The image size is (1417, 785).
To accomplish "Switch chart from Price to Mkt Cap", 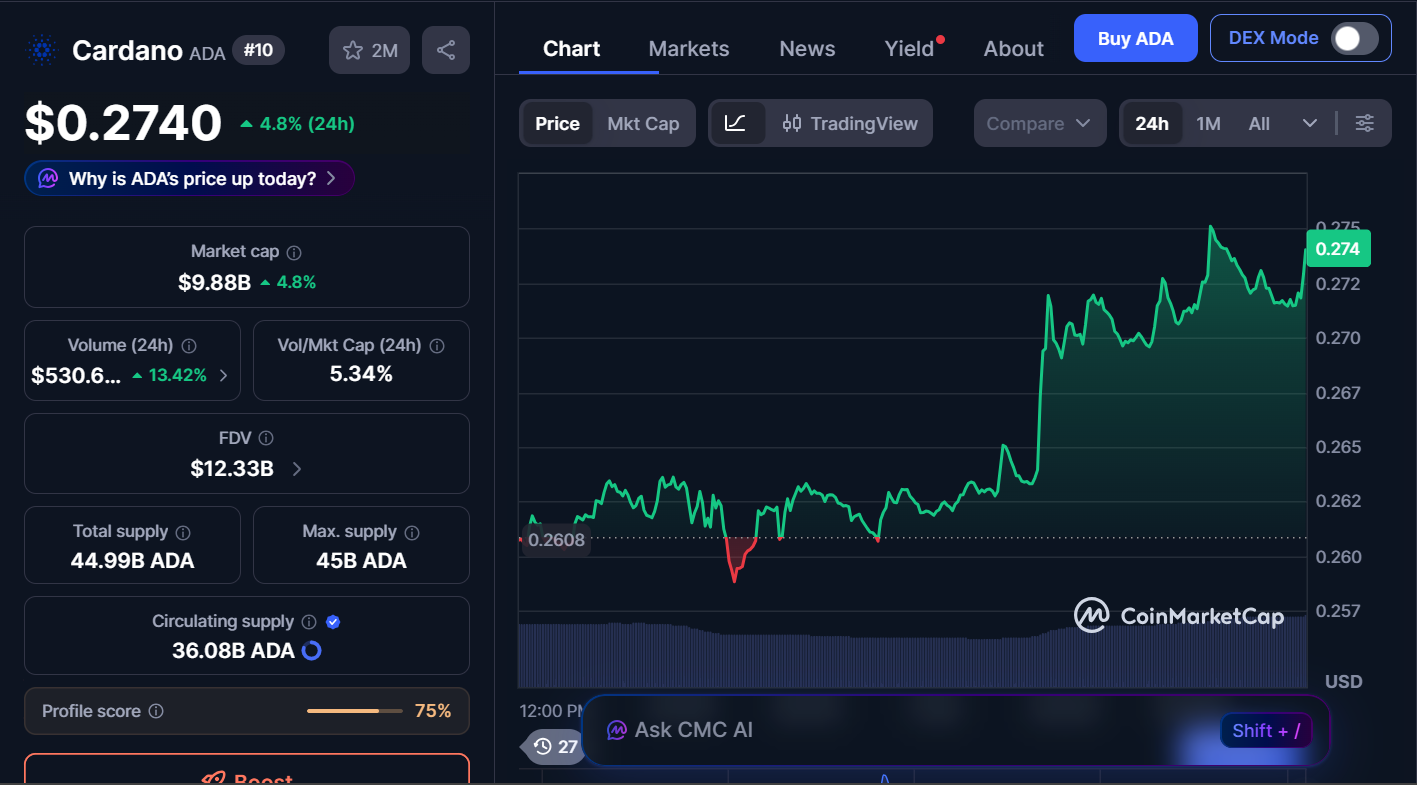I will [644, 122].
